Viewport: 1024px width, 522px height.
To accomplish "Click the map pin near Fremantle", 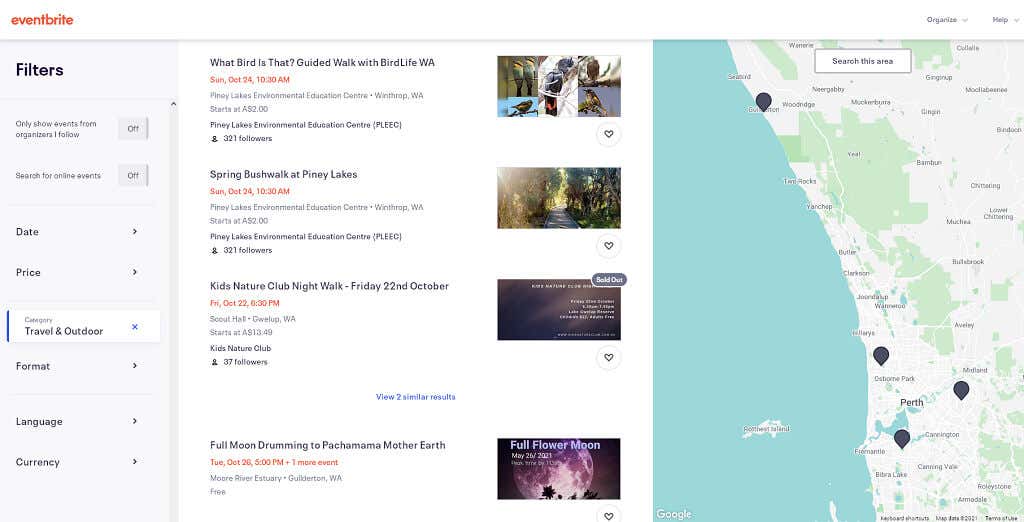I will 902,438.
